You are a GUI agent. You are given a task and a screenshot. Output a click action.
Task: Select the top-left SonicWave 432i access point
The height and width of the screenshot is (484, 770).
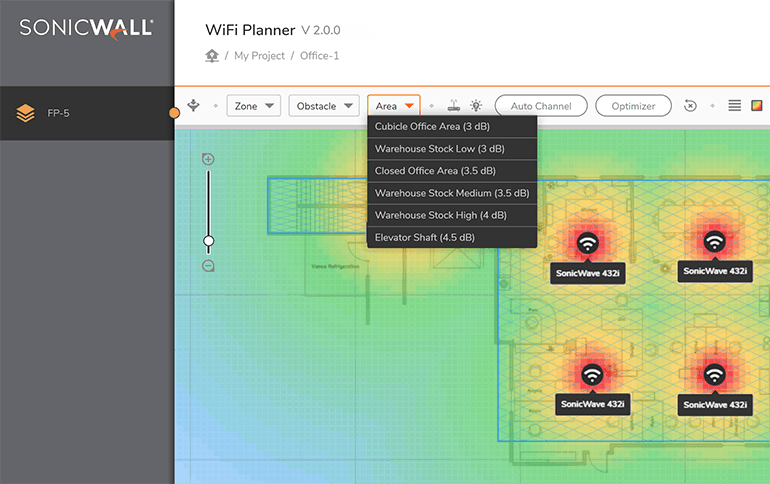[588, 242]
